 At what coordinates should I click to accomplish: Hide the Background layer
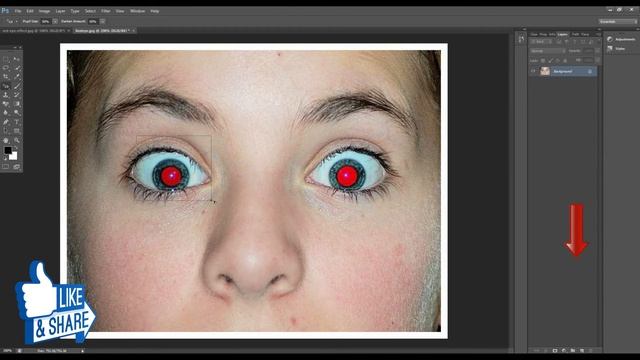click(x=533, y=71)
